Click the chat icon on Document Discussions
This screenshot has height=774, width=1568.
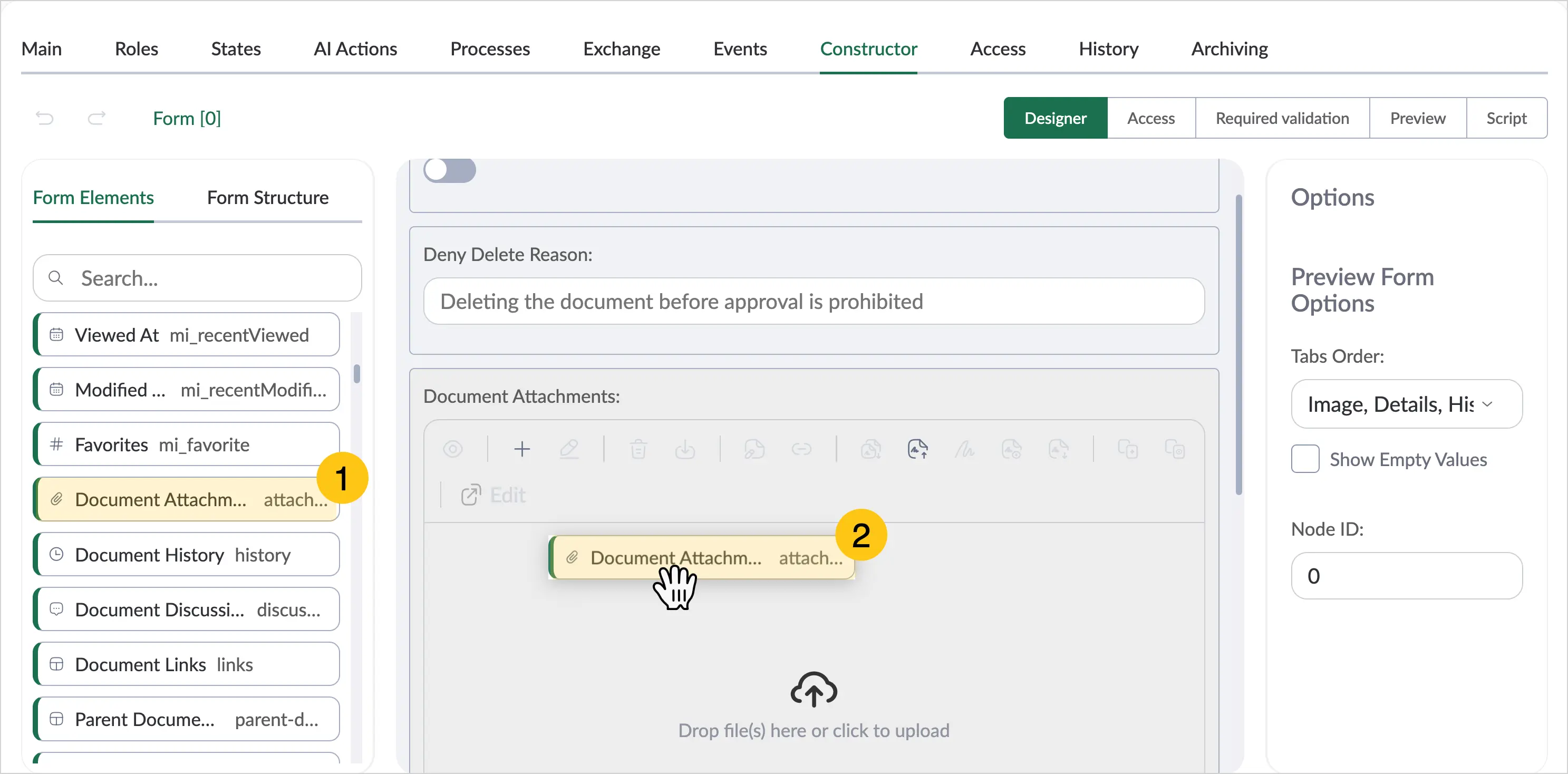56,608
